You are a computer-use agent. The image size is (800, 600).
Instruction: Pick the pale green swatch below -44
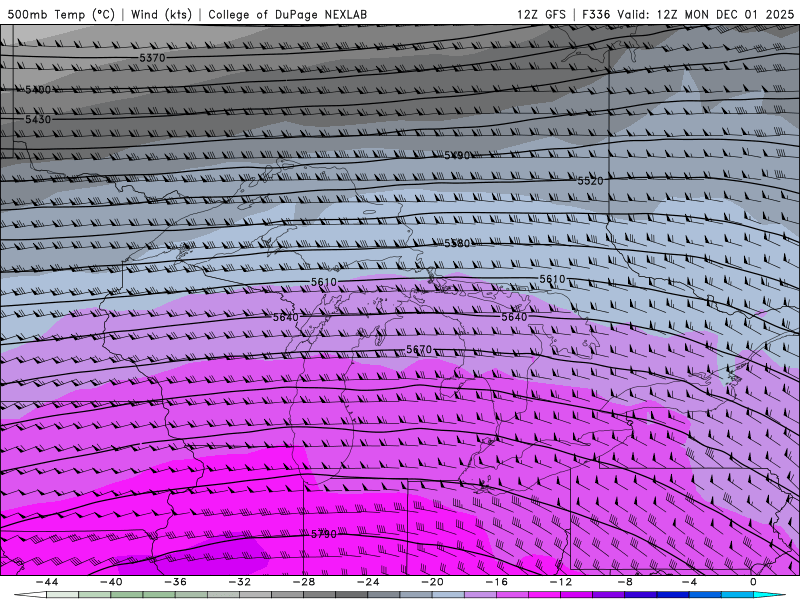63,595
